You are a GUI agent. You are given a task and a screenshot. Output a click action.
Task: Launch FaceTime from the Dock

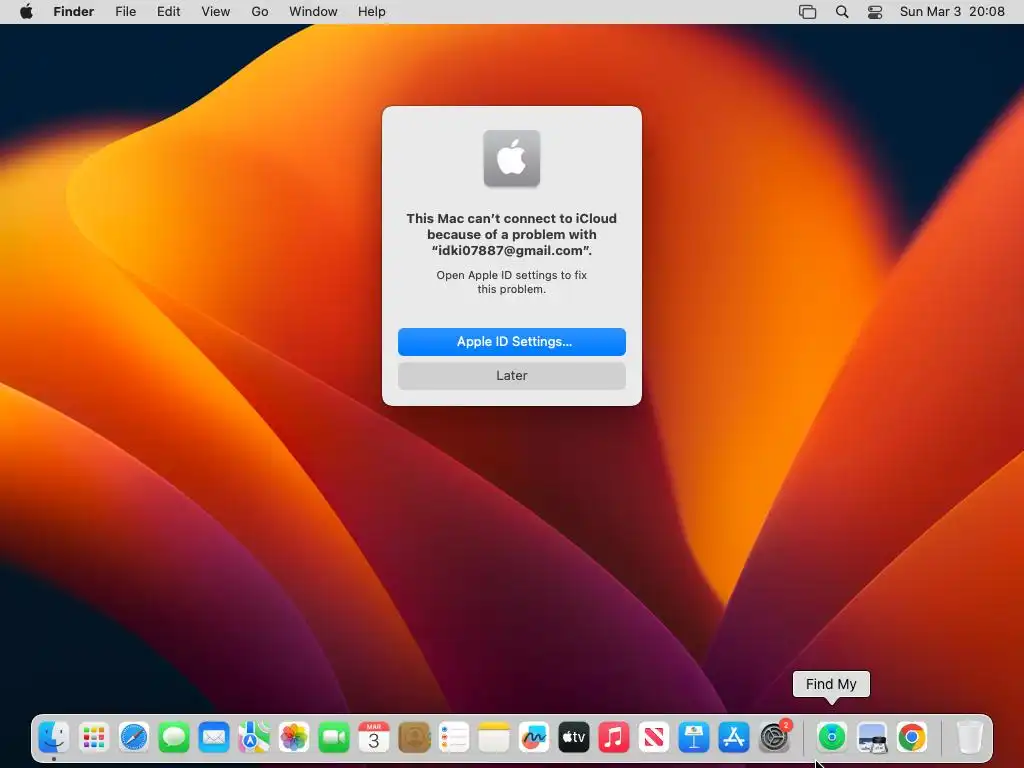point(334,737)
